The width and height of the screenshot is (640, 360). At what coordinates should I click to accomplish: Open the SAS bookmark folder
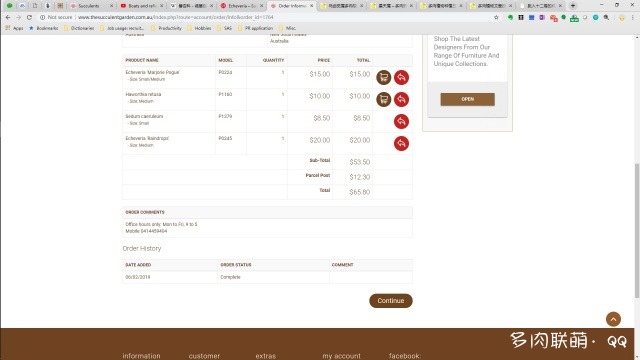(224, 28)
